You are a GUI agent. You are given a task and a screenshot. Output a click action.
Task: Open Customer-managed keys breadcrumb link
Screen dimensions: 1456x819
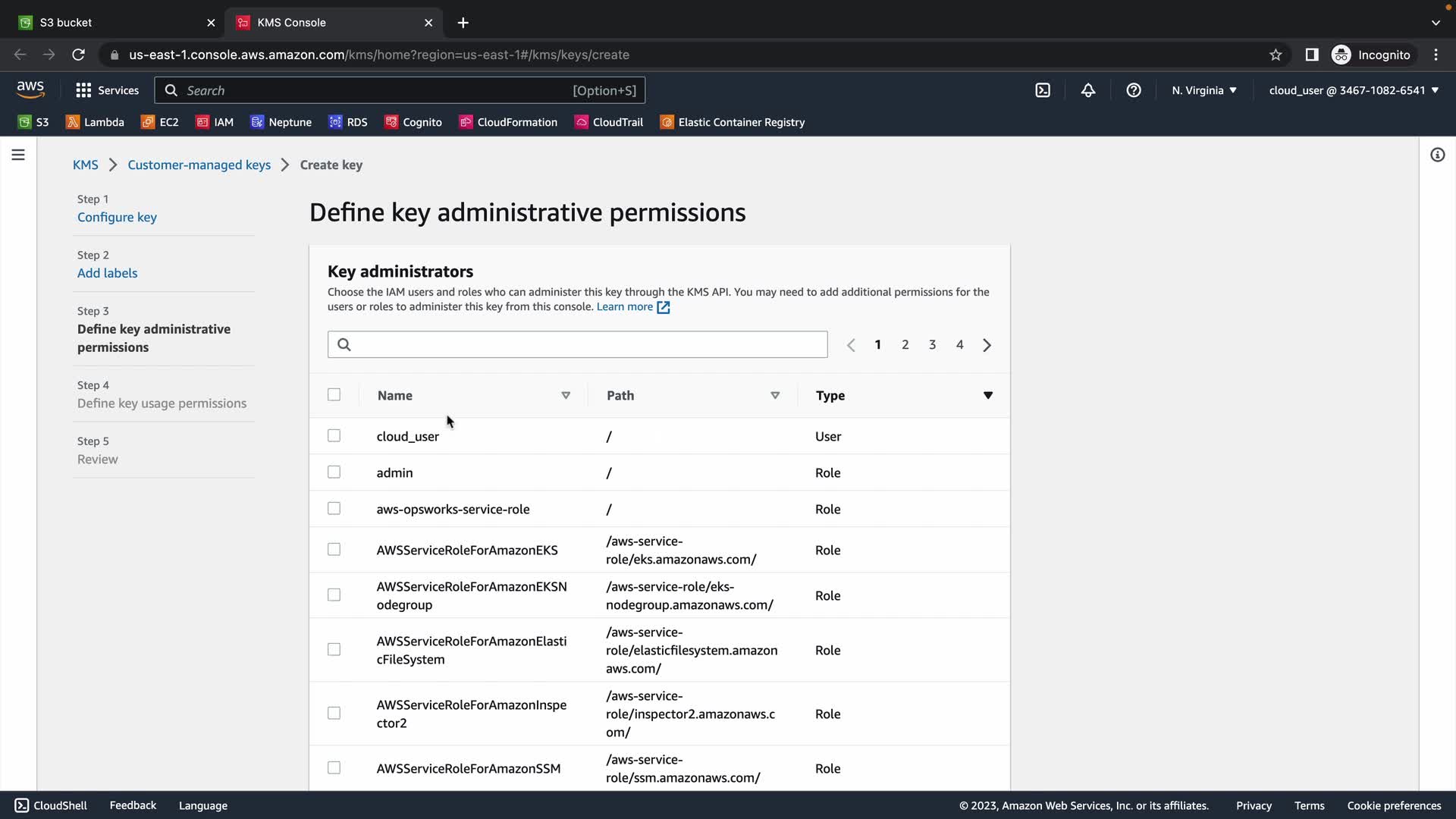(x=199, y=165)
